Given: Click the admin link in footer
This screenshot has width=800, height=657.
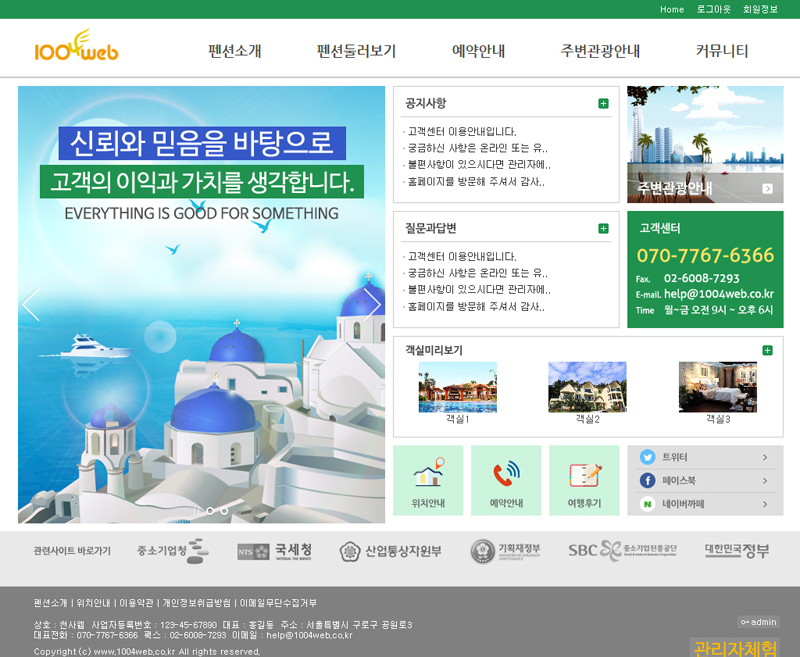Looking at the screenshot, I should click(758, 622).
